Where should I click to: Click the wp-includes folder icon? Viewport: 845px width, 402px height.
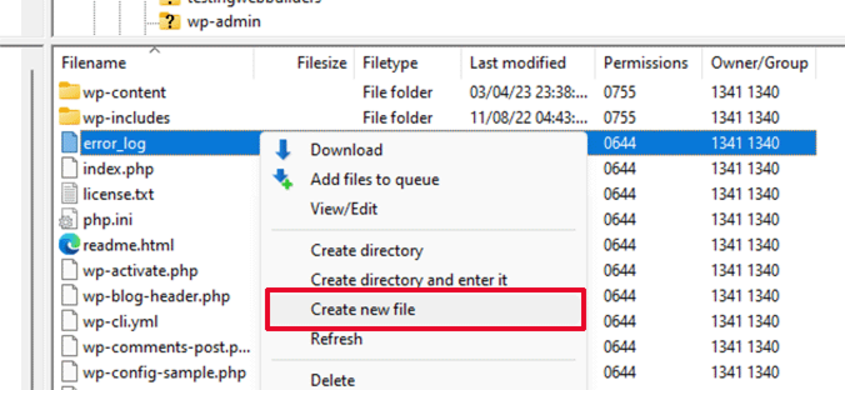point(69,117)
